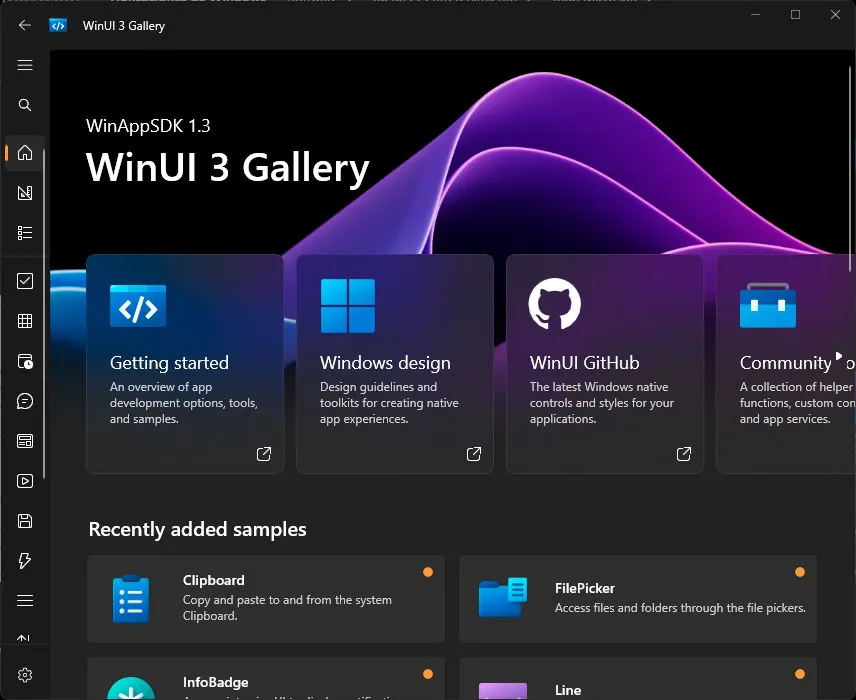
Task: Open the Motion lightning bolt sidebar icon
Action: click(x=25, y=561)
